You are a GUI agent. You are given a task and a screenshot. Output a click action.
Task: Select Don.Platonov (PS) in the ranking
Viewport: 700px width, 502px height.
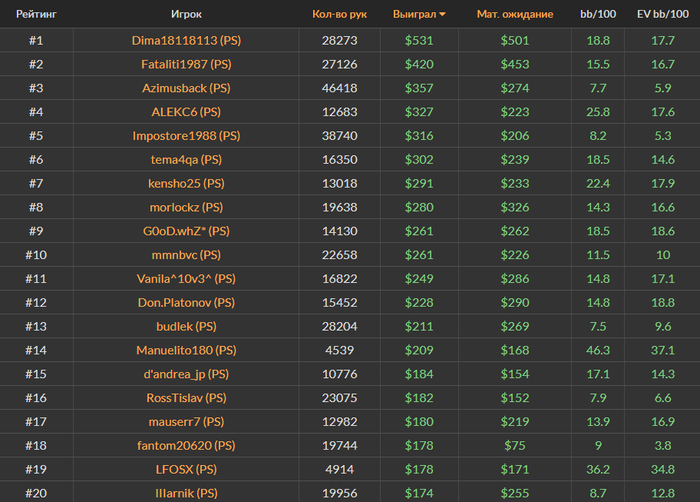coord(185,302)
